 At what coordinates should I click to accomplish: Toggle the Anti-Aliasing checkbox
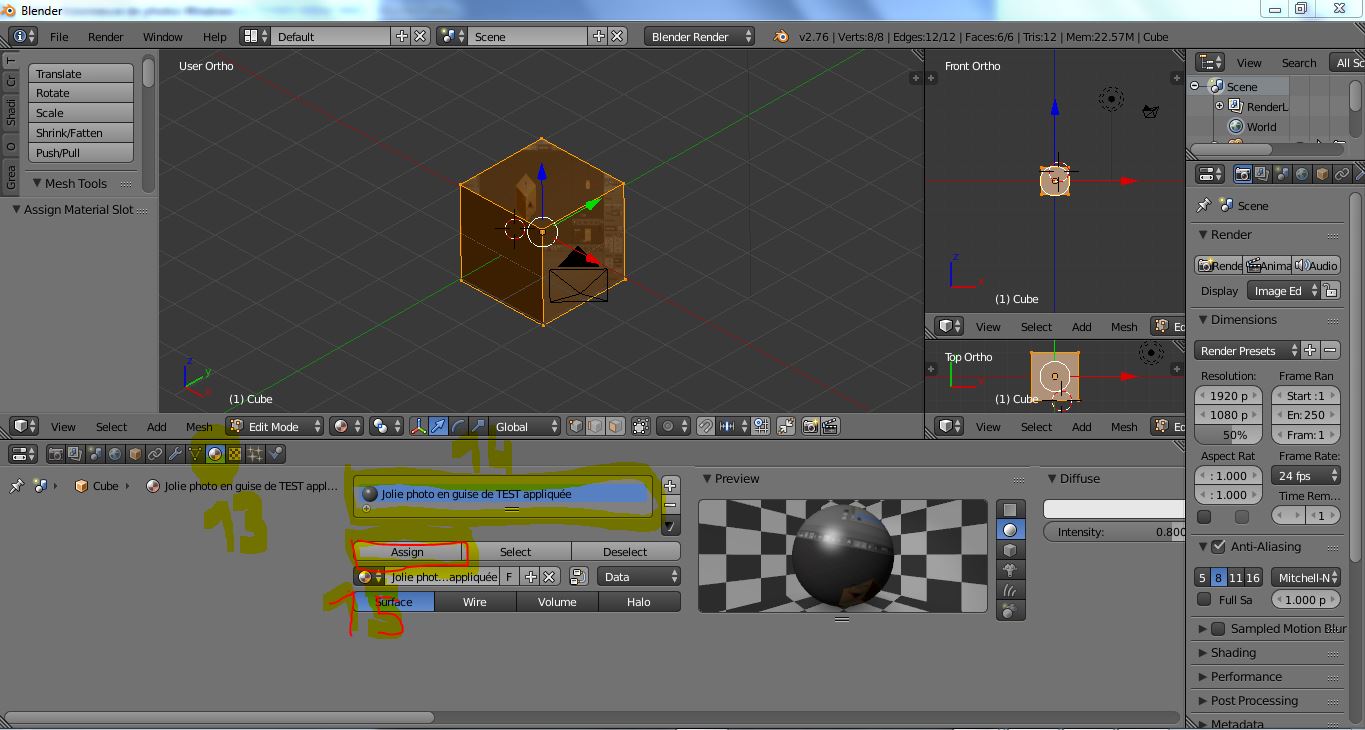point(1218,547)
